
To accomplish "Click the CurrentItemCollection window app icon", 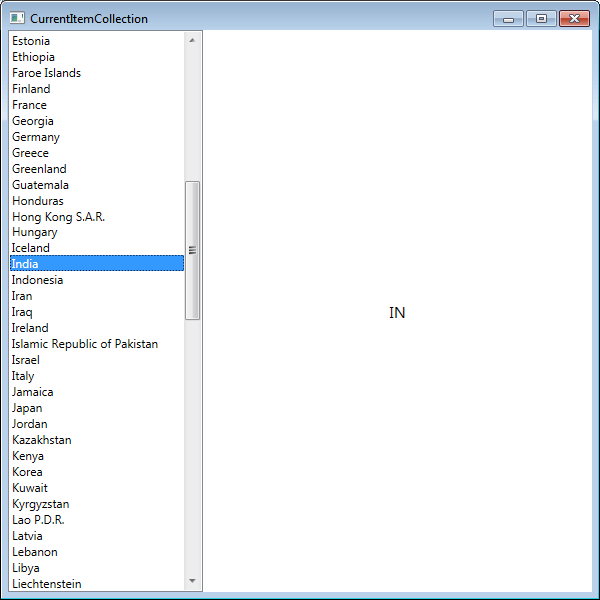I will coord(17,18).
